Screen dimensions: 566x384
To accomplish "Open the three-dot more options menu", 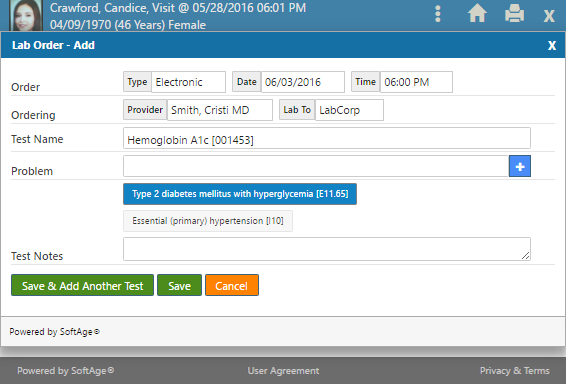I will [x=438, y=14].
